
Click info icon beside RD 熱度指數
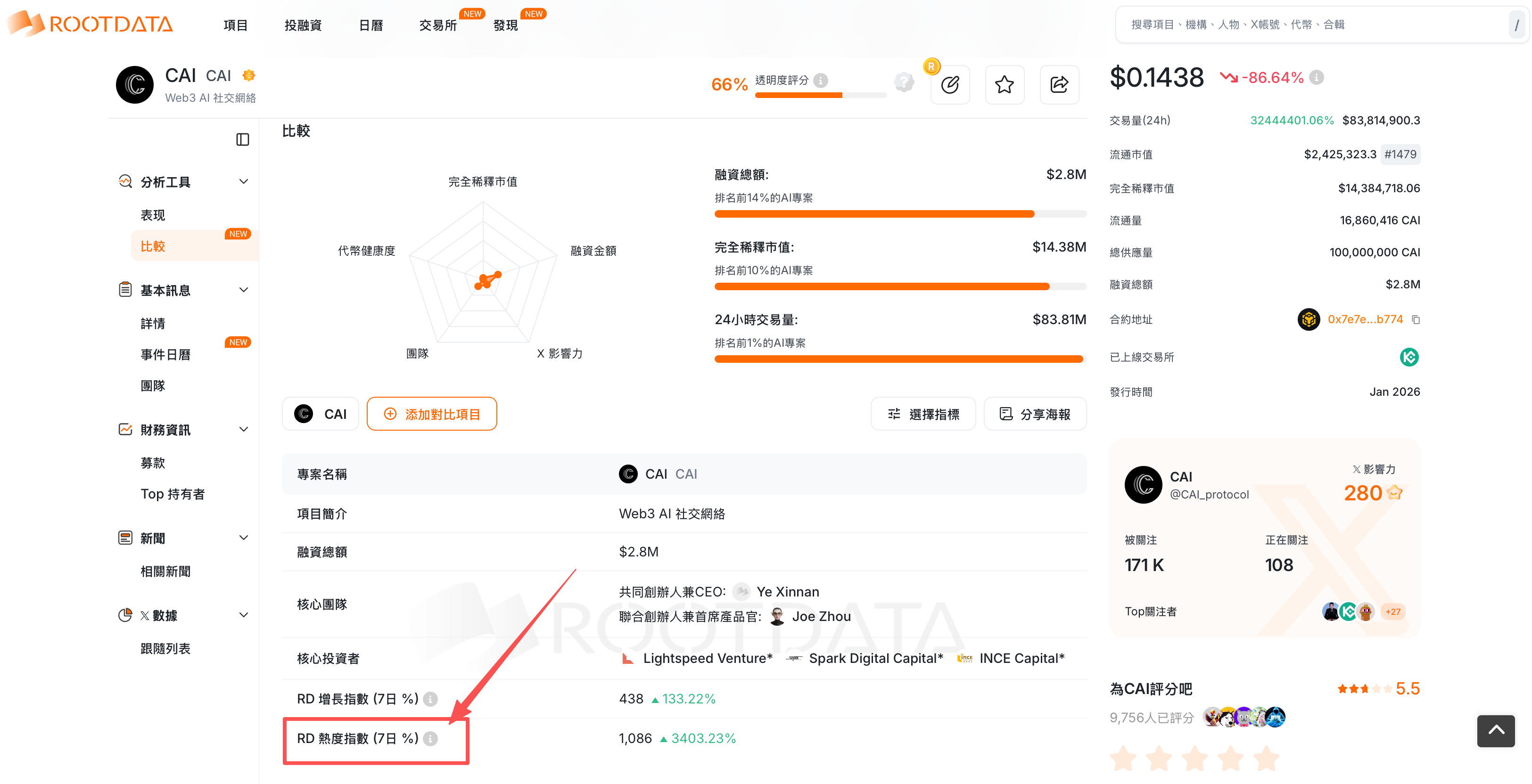430,738
